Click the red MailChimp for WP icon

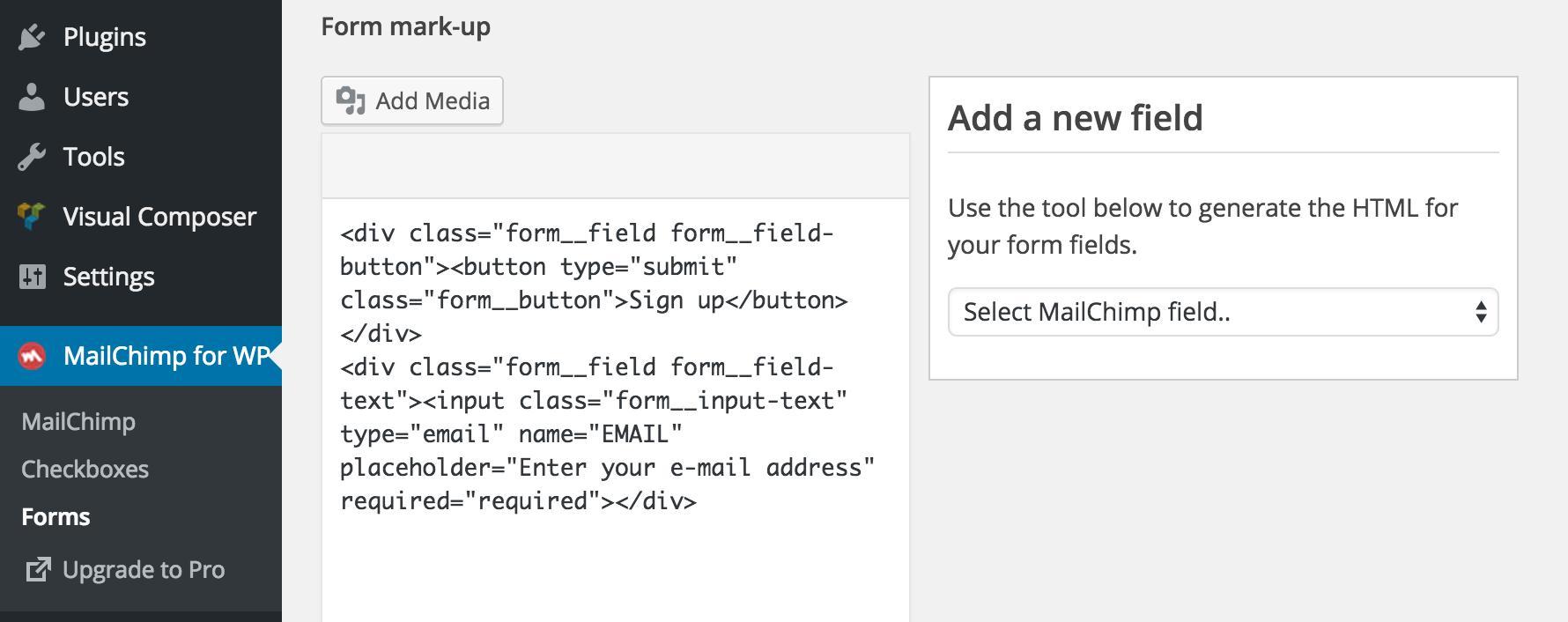tap(32, 356)
